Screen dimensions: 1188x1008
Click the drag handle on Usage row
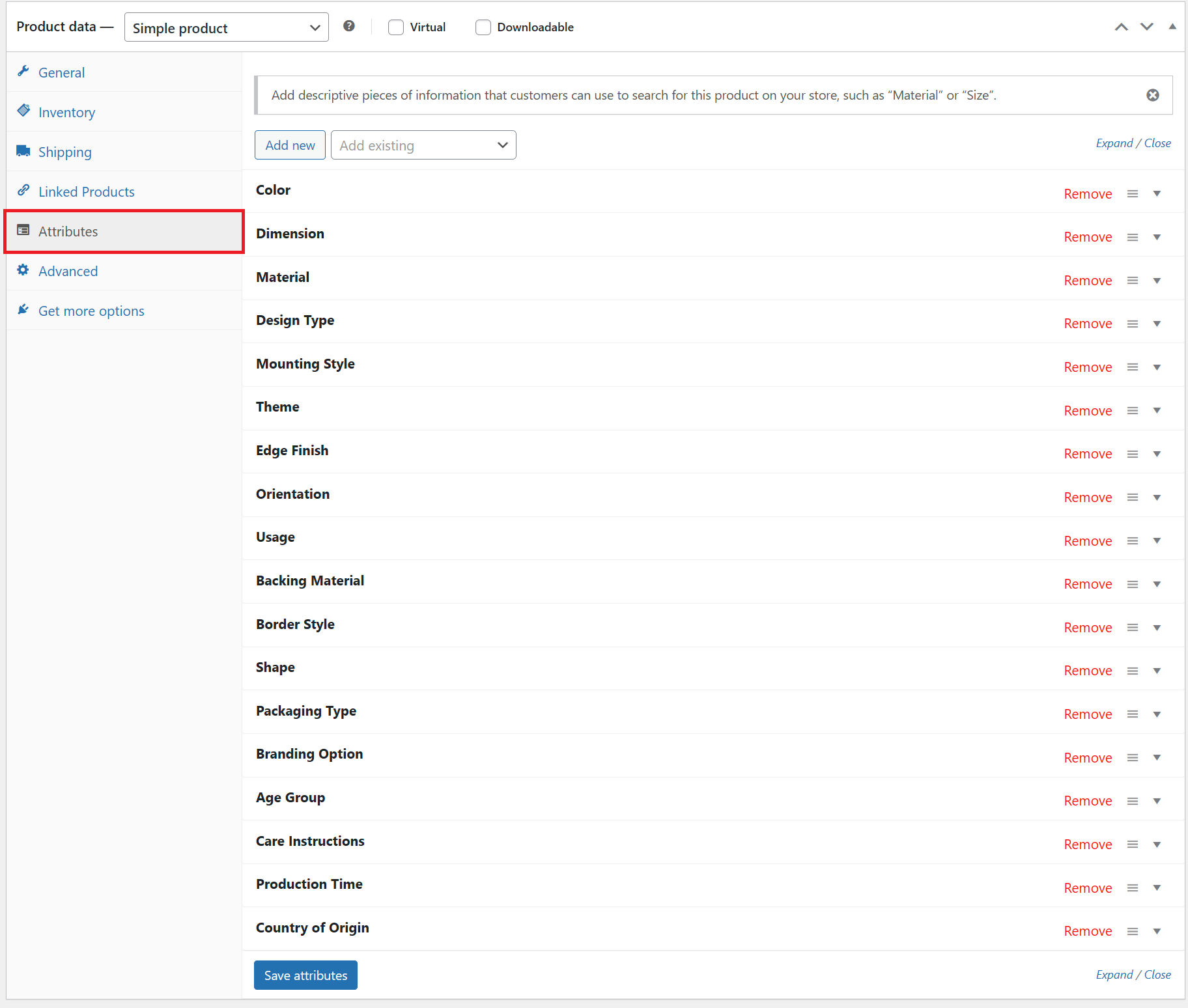pos(1133,541)
